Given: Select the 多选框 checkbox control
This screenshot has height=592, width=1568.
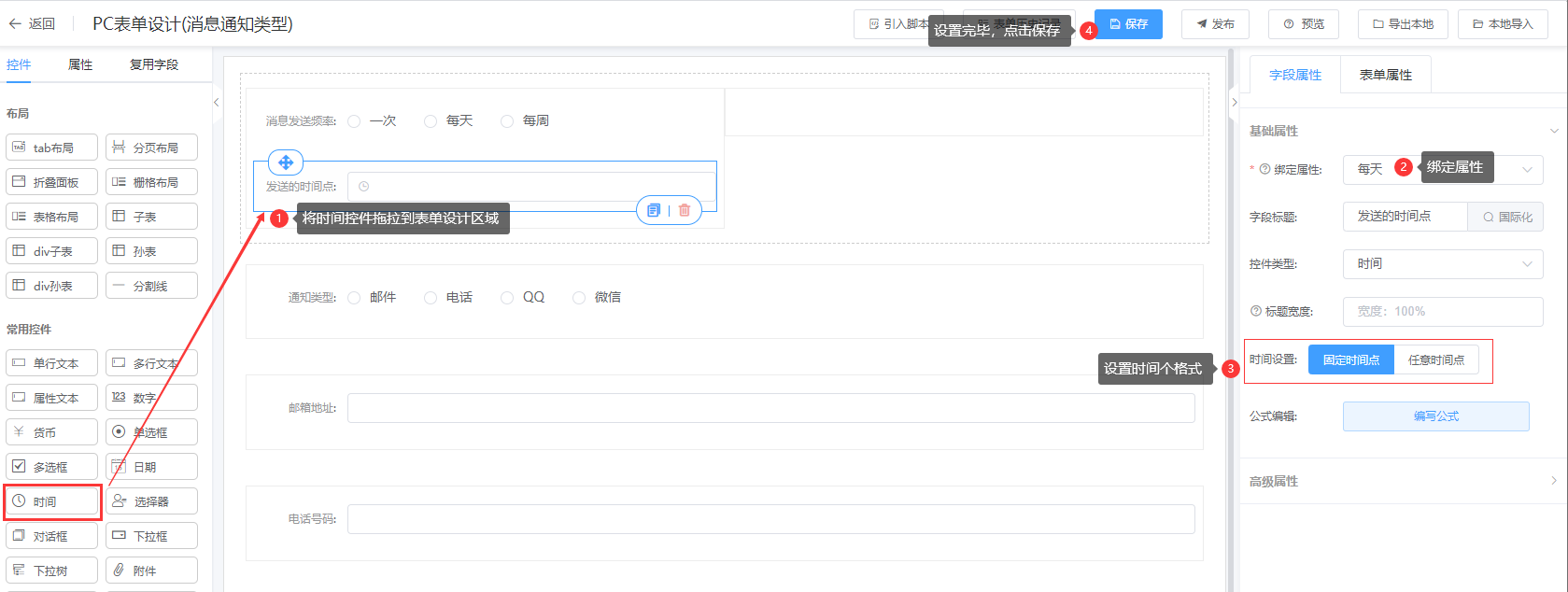Looking at the screenshot, I should tap(51, 467).
